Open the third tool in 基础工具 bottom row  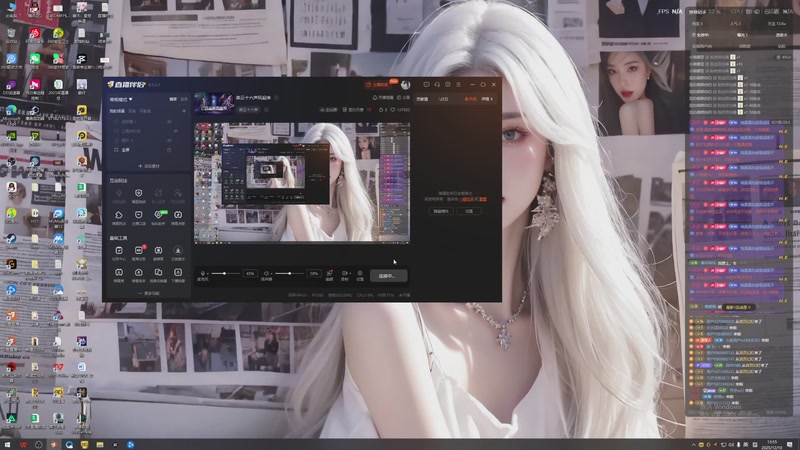click(158, 274)
